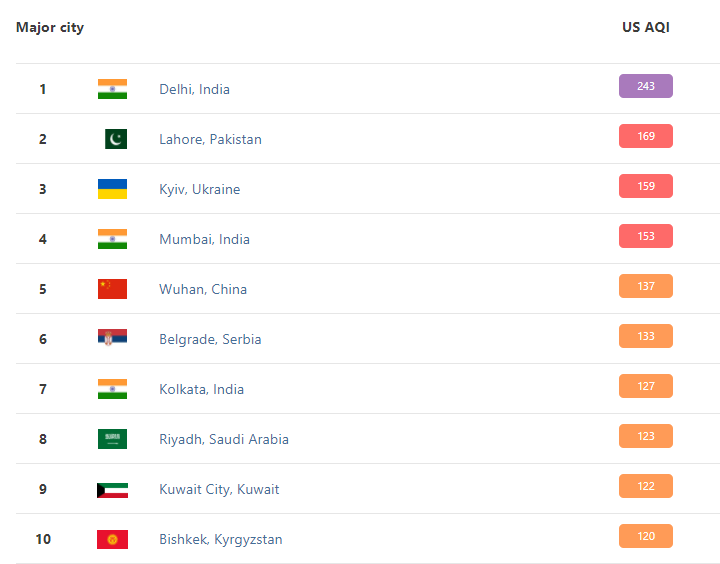Screen dimensions: 720x564
Task: Select the Saudi Arabia flag icon
Action: (x=112, y=439)
